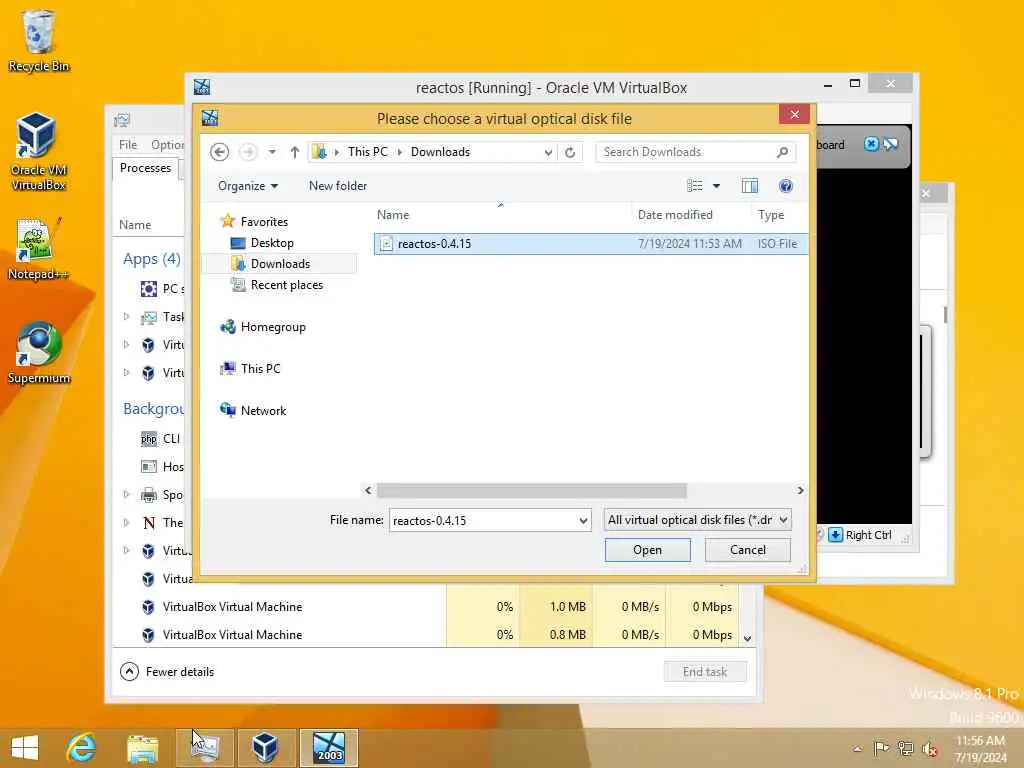Expand the Spooler background process row
Screen dimensions: 1024x768
click(x=127, y=494)
